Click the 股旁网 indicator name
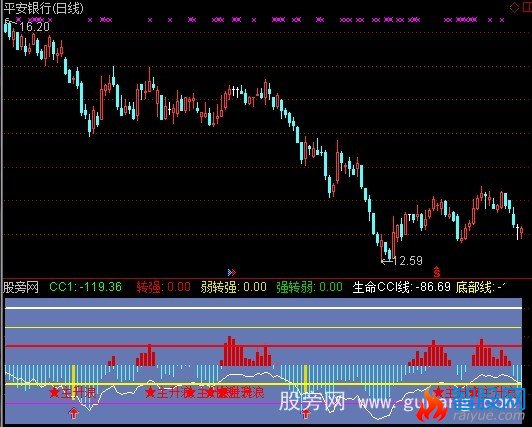The image size is (532, 427). pos(21,288)
